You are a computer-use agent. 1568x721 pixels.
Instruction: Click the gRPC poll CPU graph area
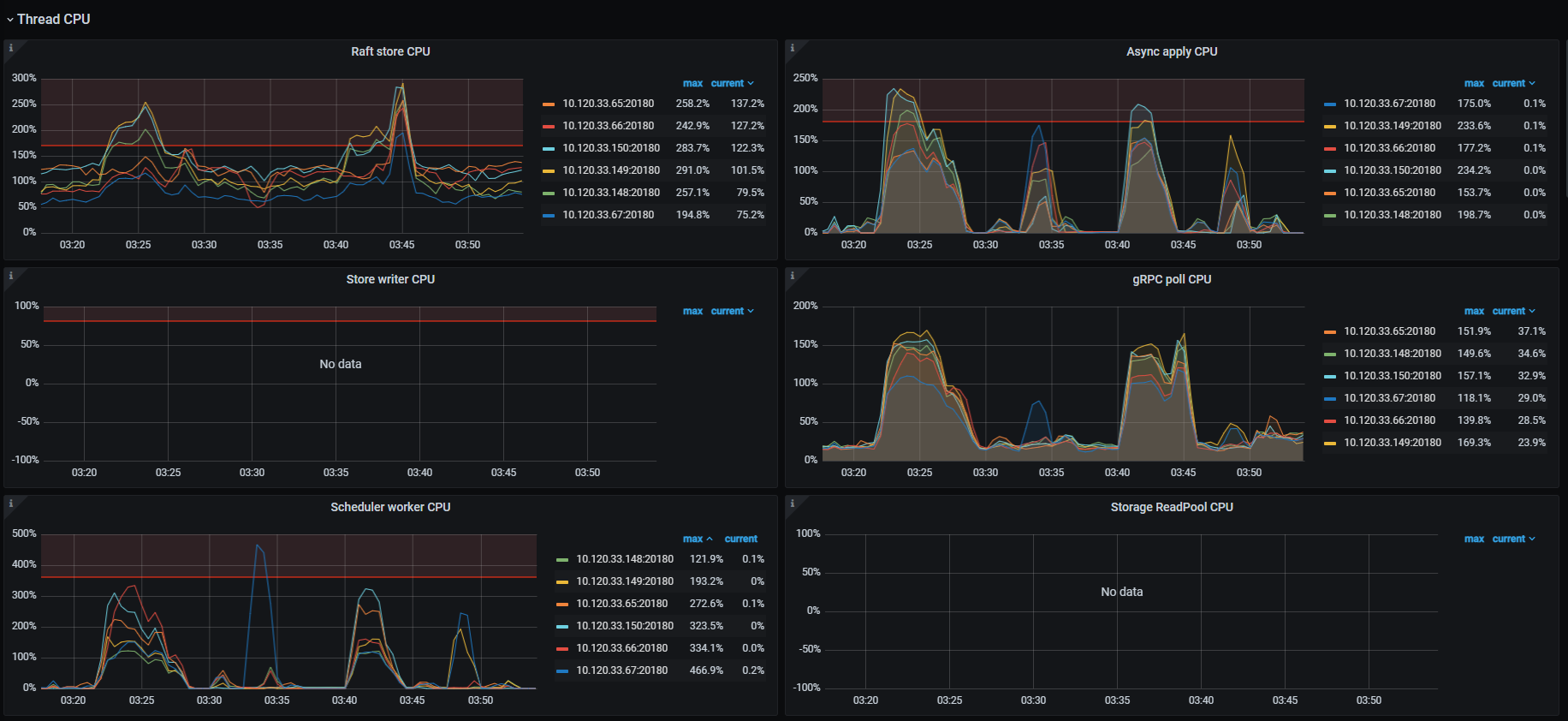pos(1063,384)
